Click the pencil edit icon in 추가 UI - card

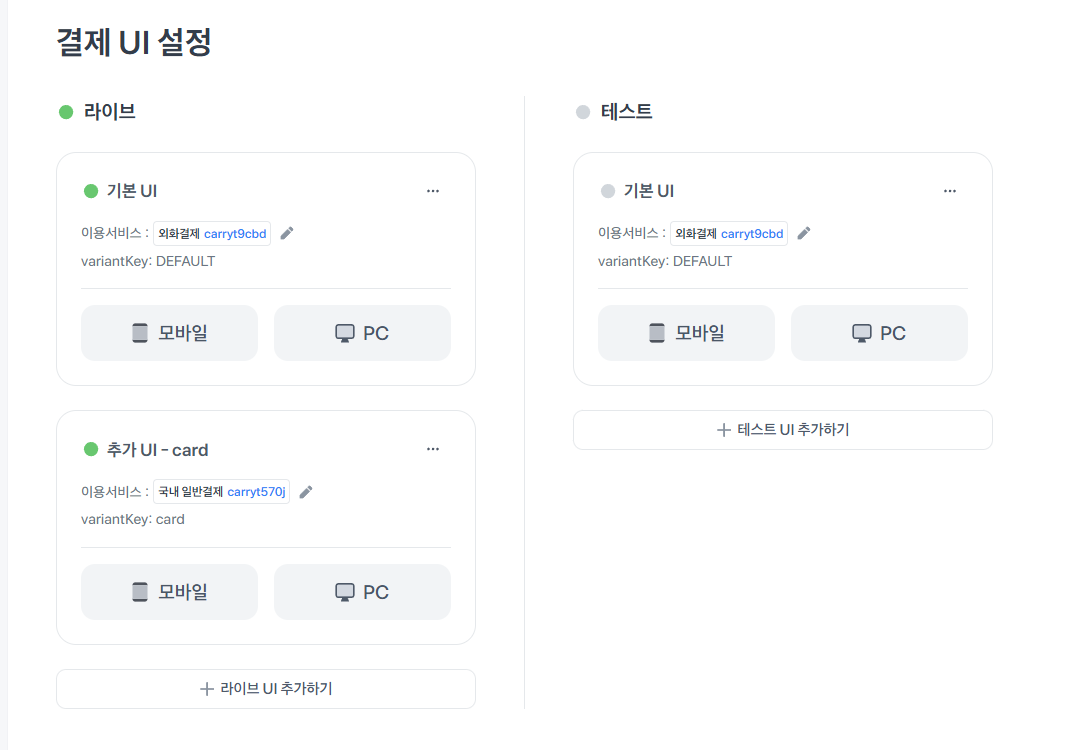[306, 492]
